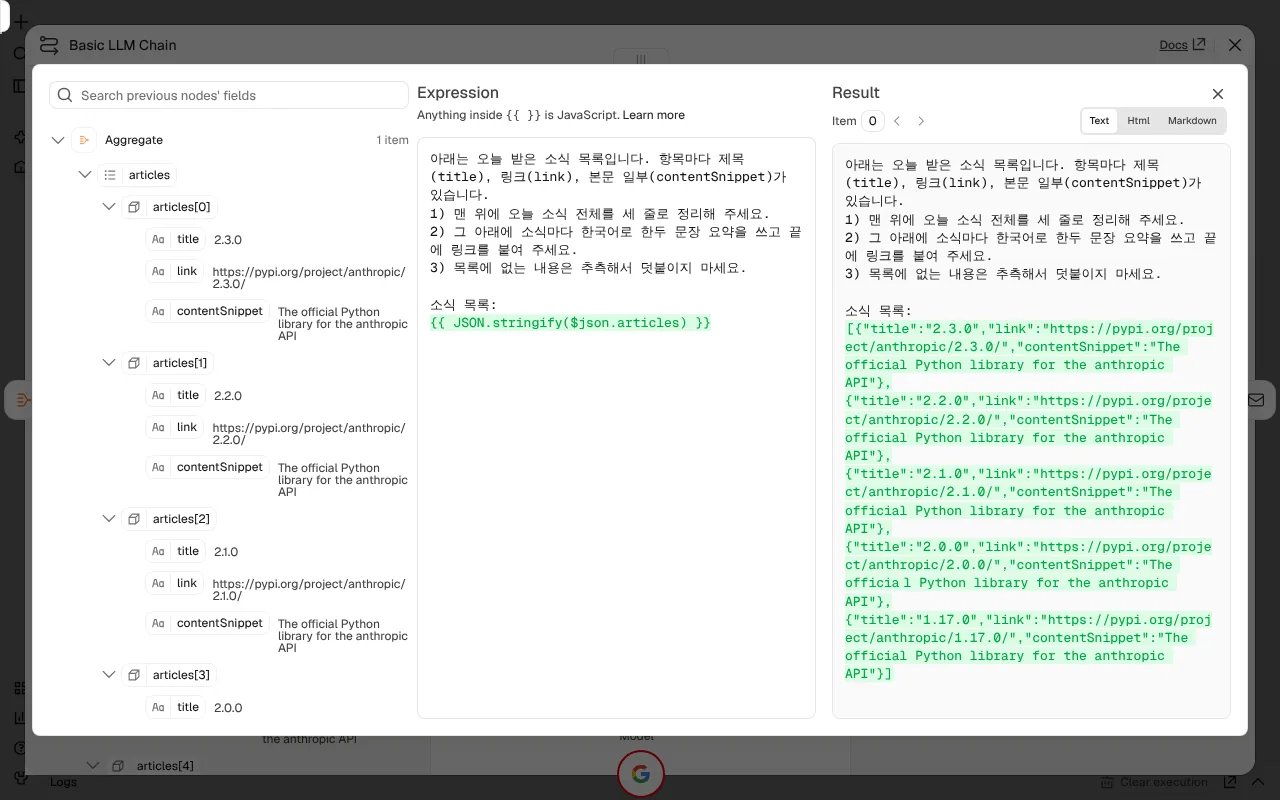Collapse the articles list
Viewport: 1280px width, 800px height.
(85, 175)
